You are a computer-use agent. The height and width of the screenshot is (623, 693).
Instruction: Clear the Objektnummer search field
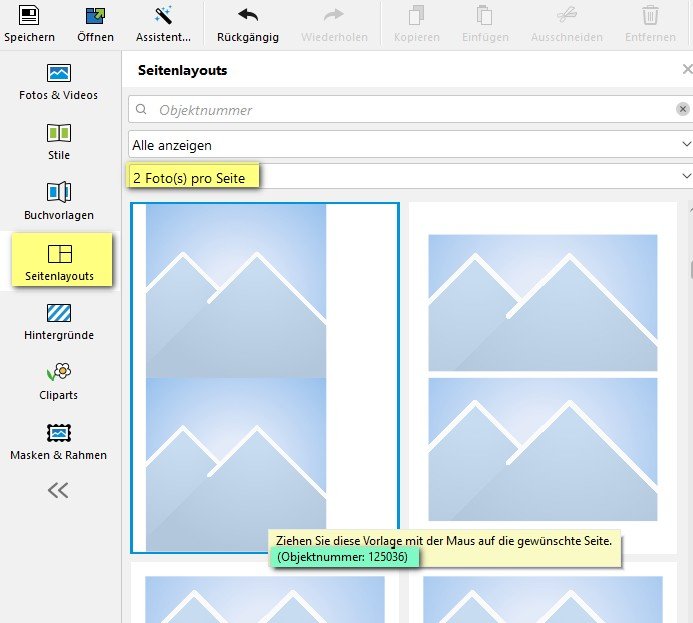tap(682, 110)
